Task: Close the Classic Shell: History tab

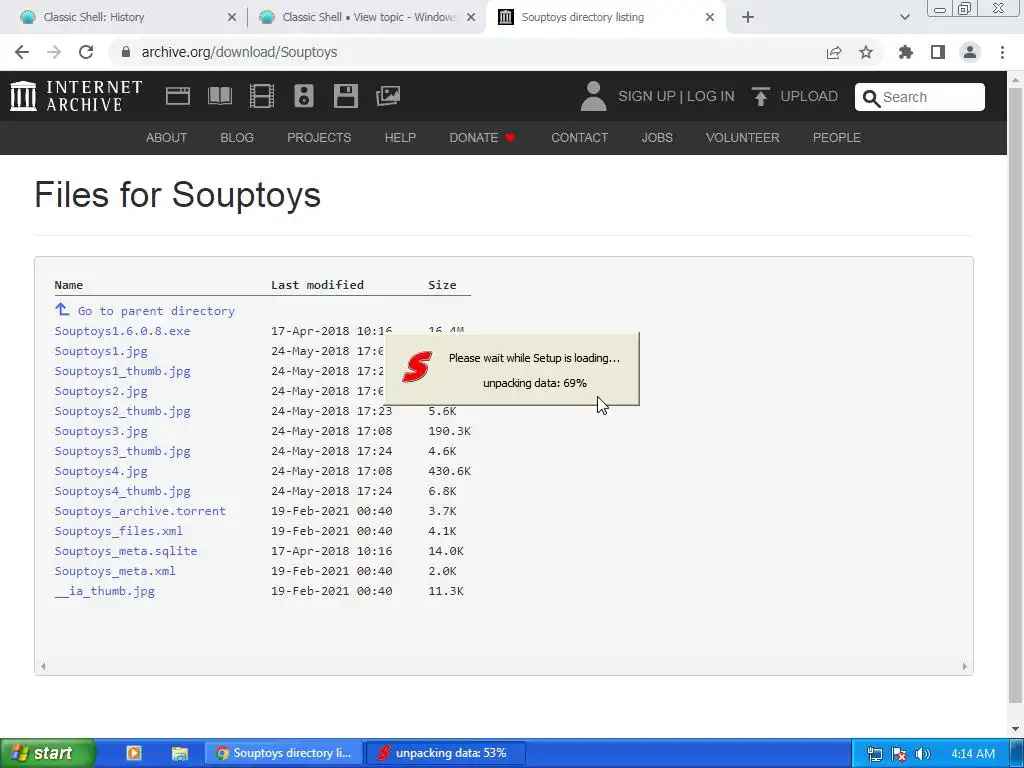Action: 231,17
